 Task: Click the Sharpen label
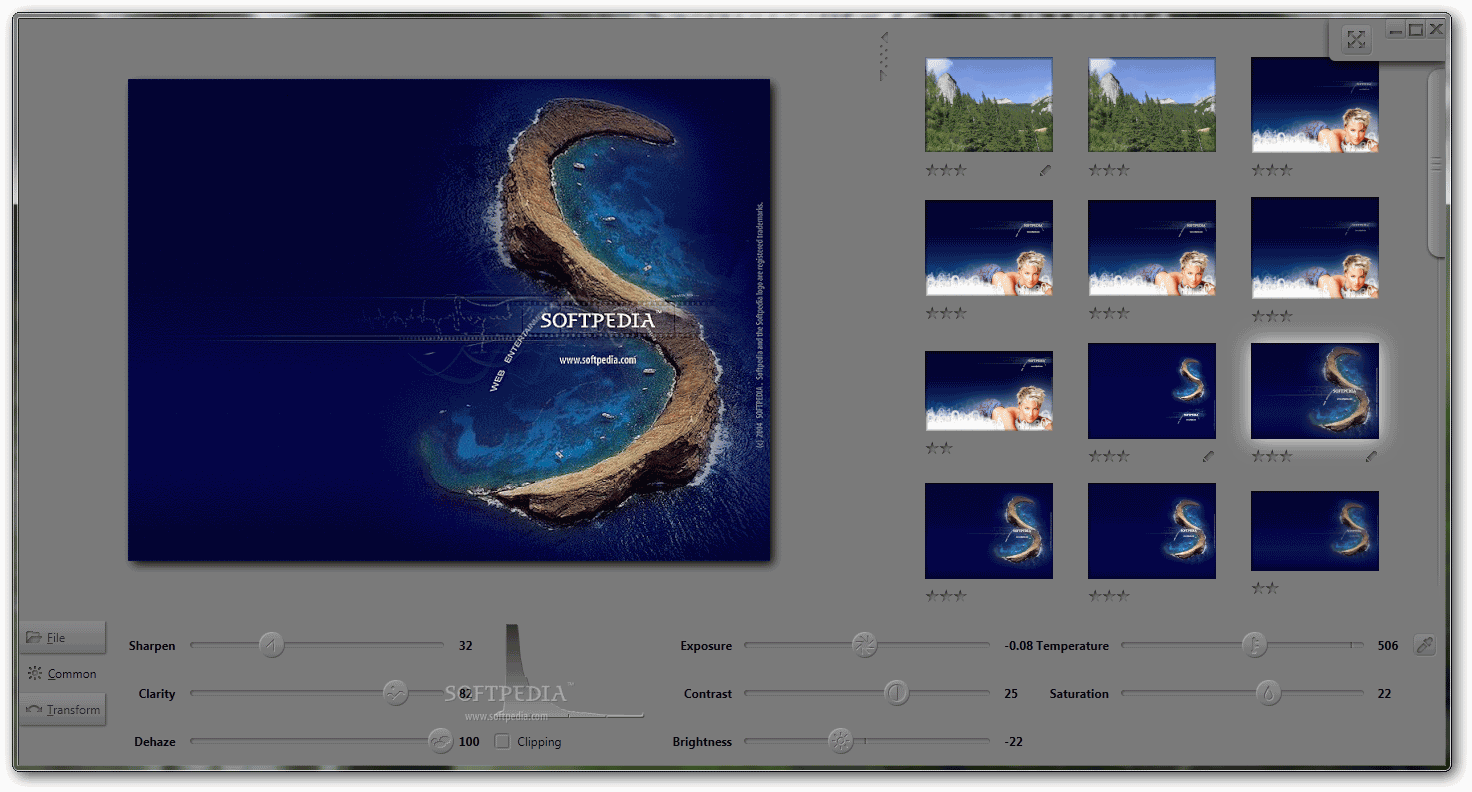click(x=152, y=646)
